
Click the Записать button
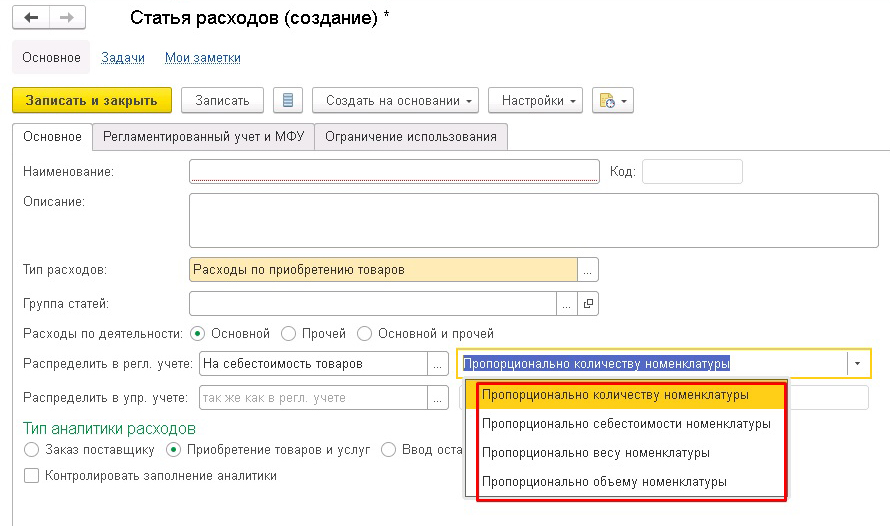222,100
